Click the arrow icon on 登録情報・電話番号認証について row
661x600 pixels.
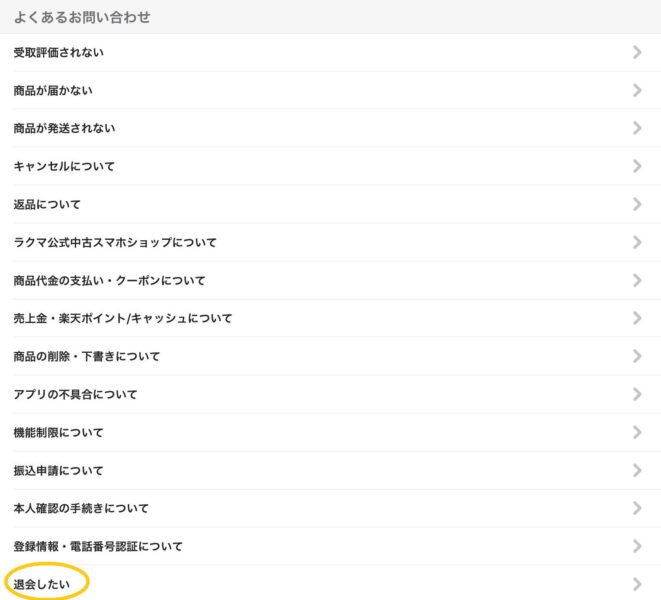tap(637, 546)
